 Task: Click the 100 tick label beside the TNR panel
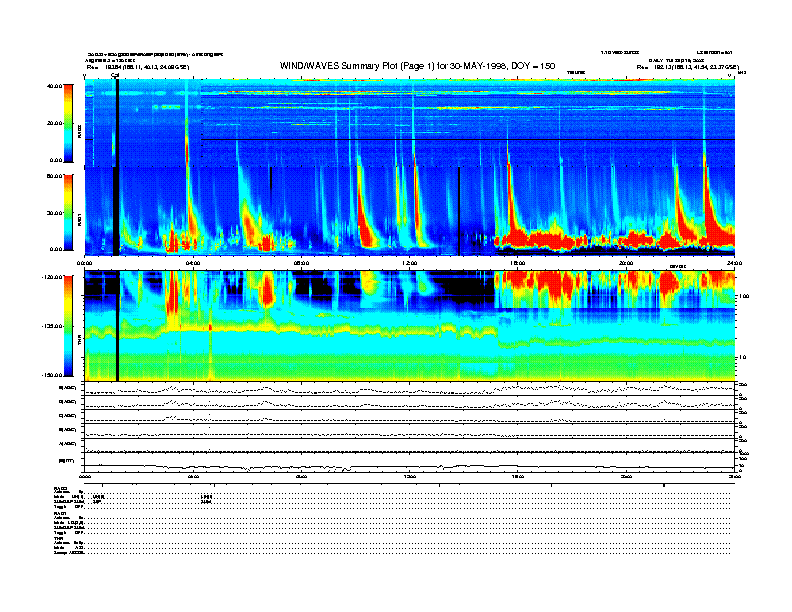pyautogui.click(x=744, y=296)
